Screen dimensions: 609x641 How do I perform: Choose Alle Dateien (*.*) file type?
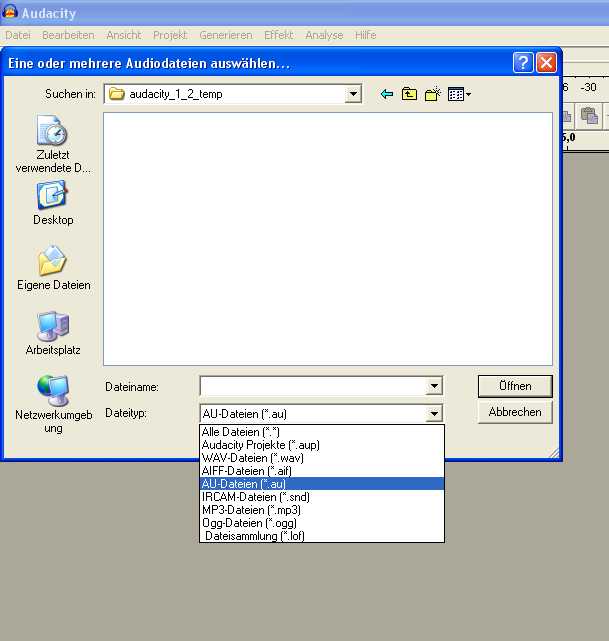322,432
